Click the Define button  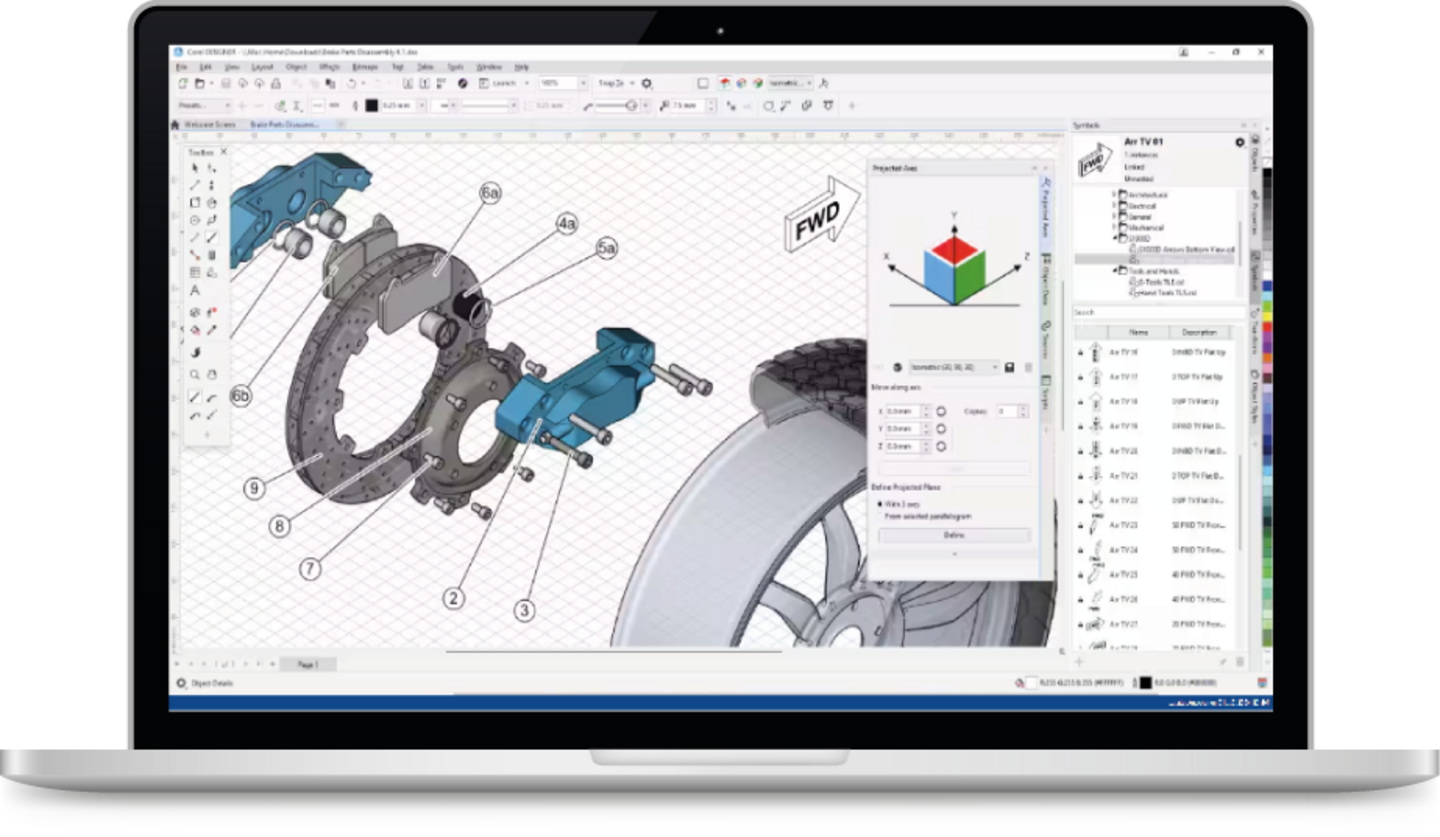pos(953,535)
